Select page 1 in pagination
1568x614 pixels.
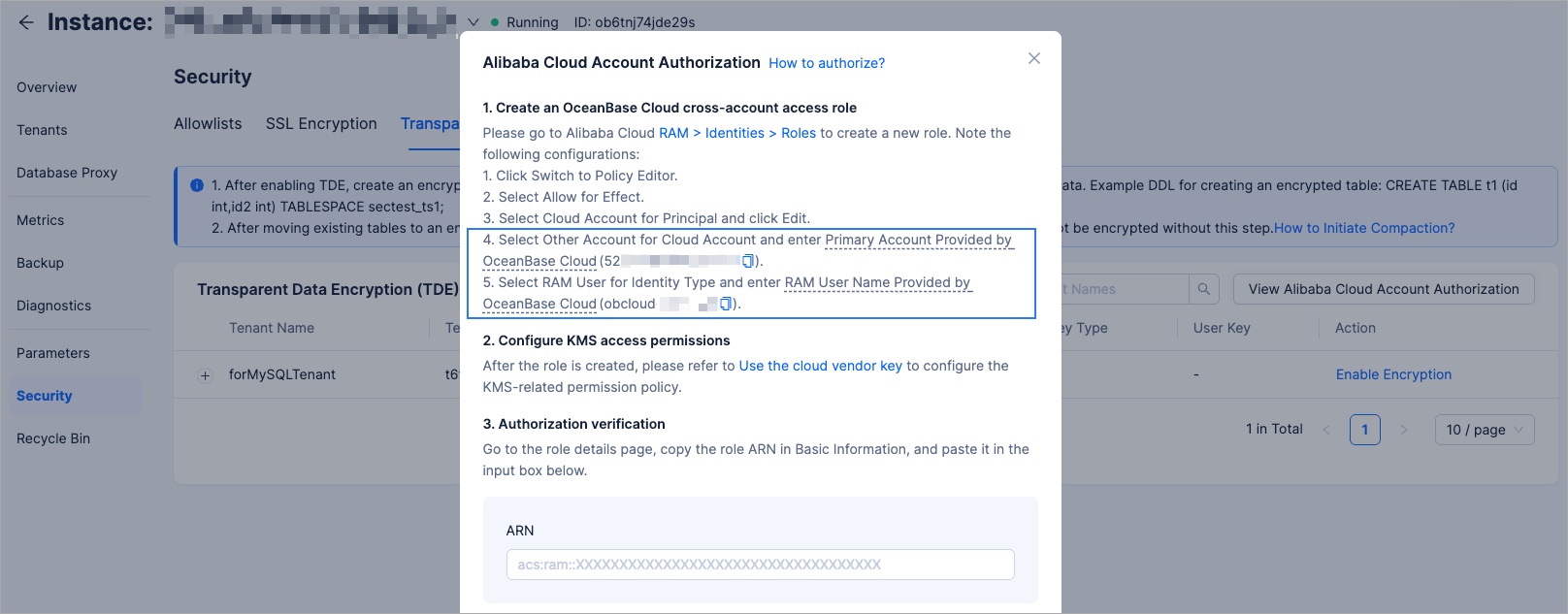1364,430
